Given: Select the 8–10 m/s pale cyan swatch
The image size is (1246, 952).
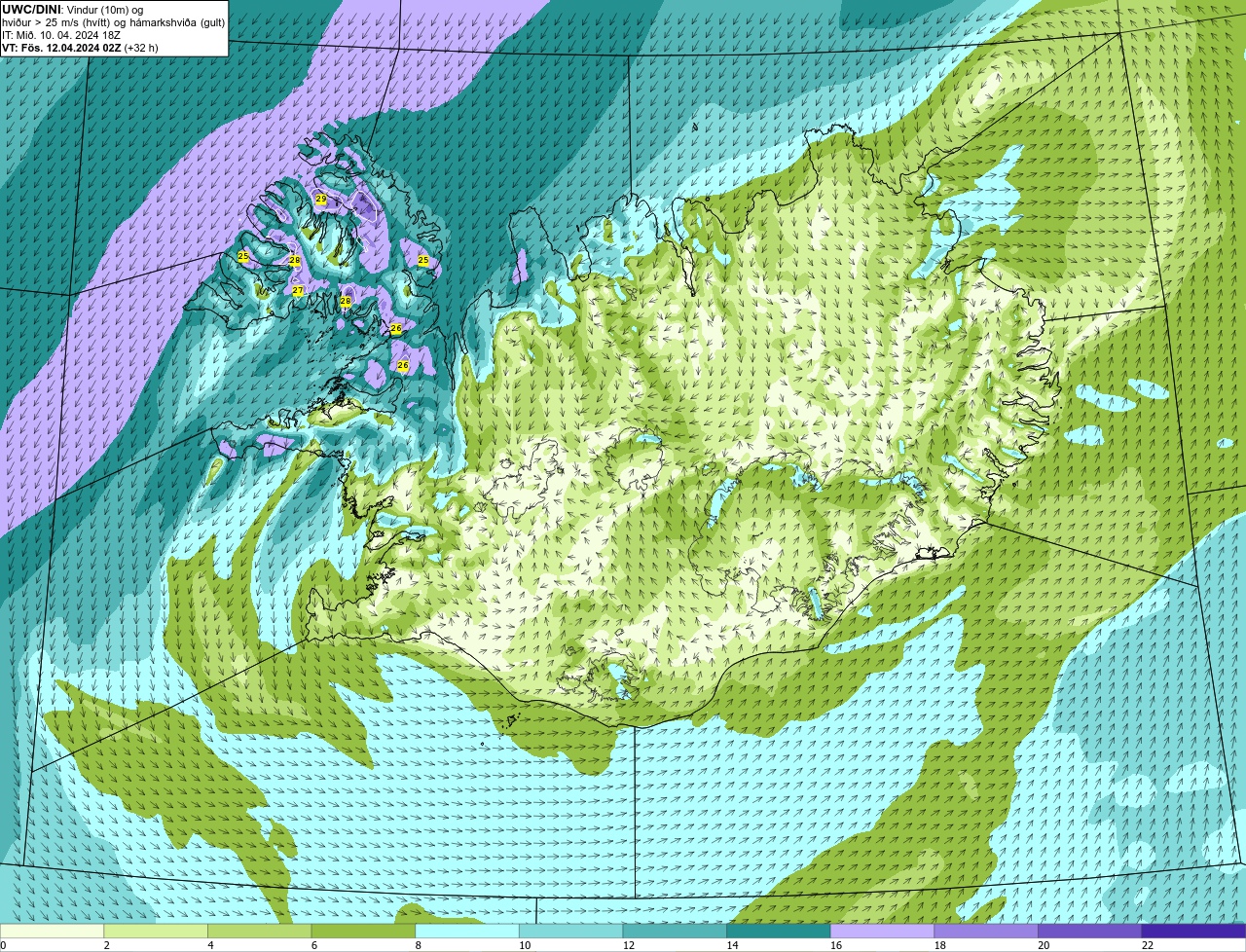Looking at the screenshot, I should (467, 931).
